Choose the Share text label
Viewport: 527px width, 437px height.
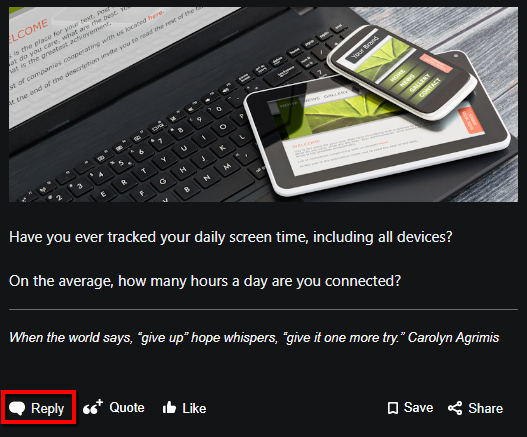pos(486,408)
